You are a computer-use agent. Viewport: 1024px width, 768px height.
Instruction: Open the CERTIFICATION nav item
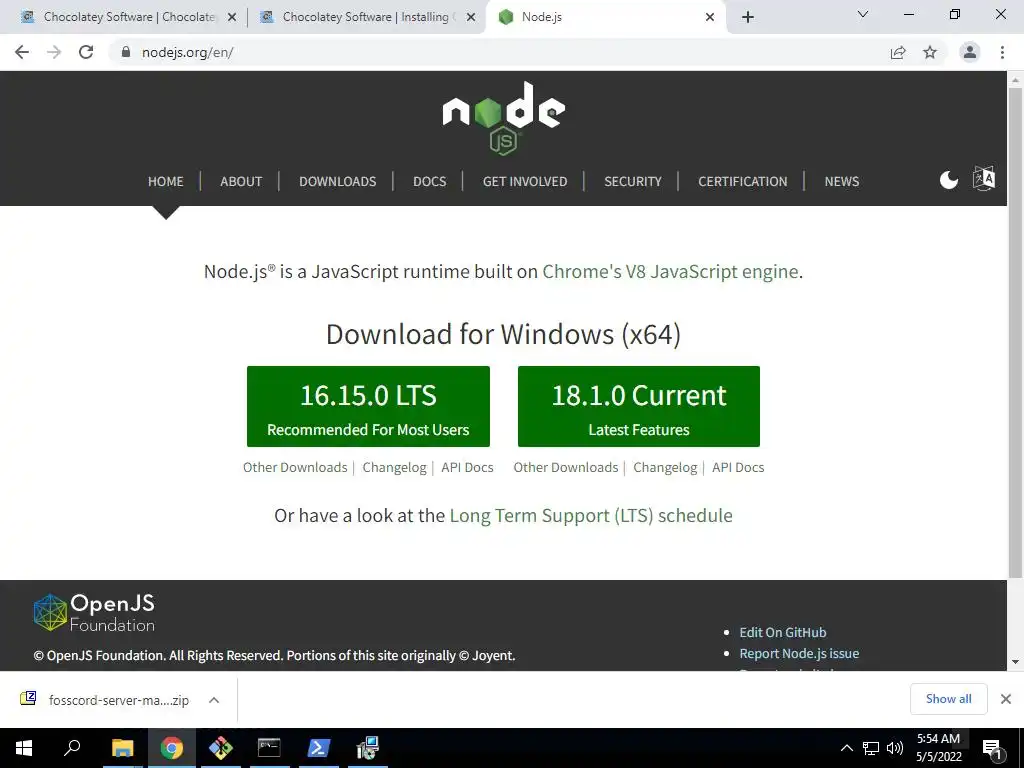[x=743, y=182]
